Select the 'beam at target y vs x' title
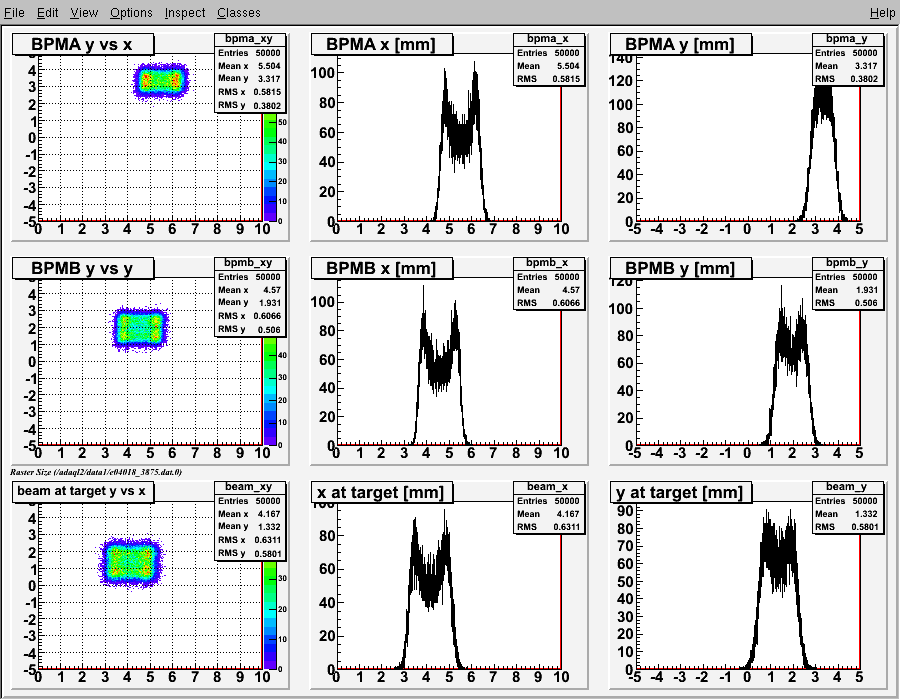The image size is (900, 700). pyautogui.click(x=83, y=492)
